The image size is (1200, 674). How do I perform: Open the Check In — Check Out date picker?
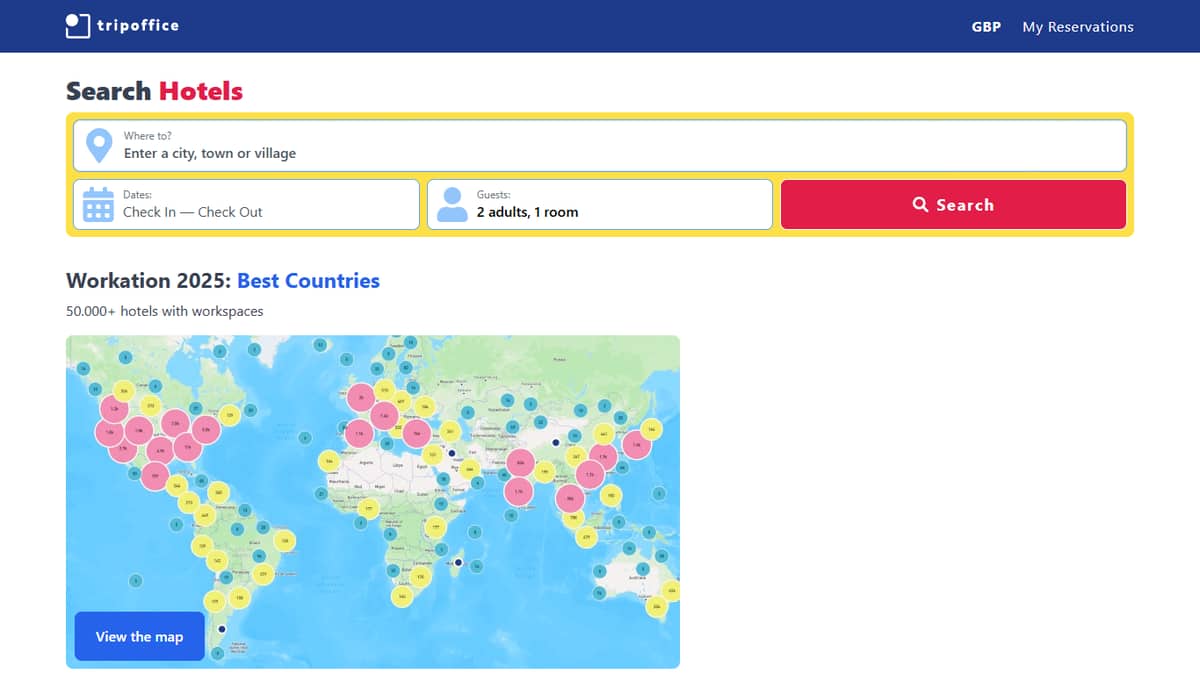point(246,204)
